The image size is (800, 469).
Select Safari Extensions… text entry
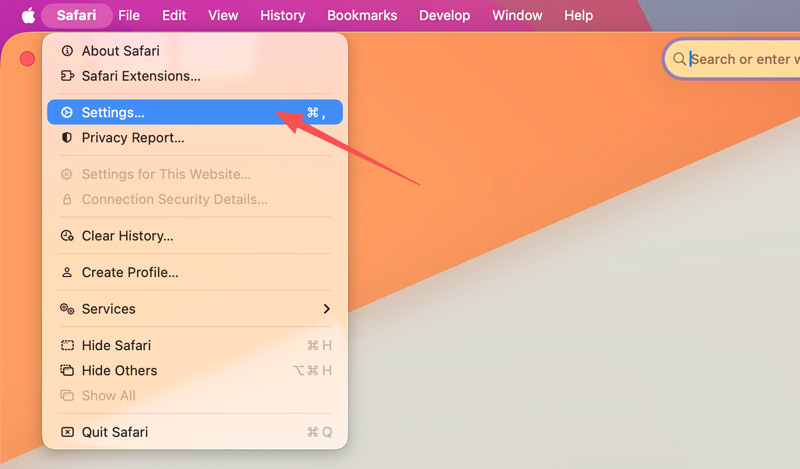tap(141, 76)
